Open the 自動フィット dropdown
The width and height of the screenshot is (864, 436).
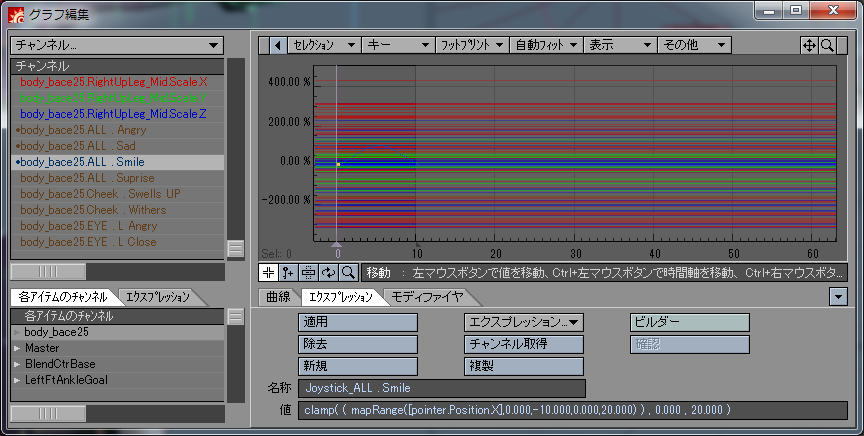tap(546, 45)
